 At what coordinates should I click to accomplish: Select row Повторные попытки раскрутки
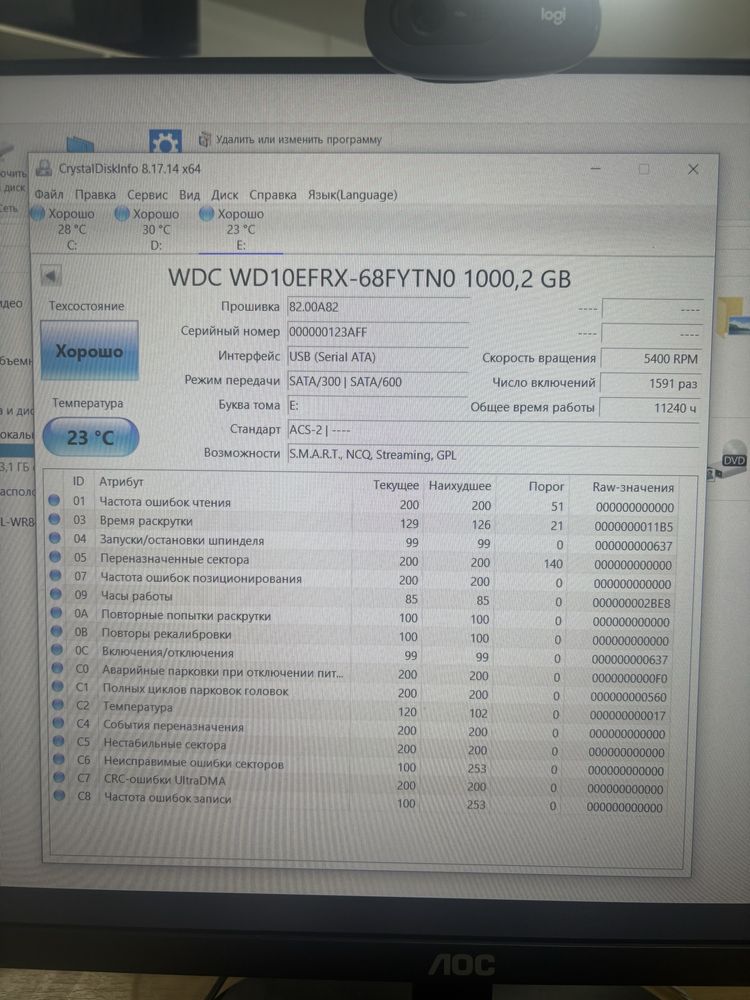tap(361, 617)
